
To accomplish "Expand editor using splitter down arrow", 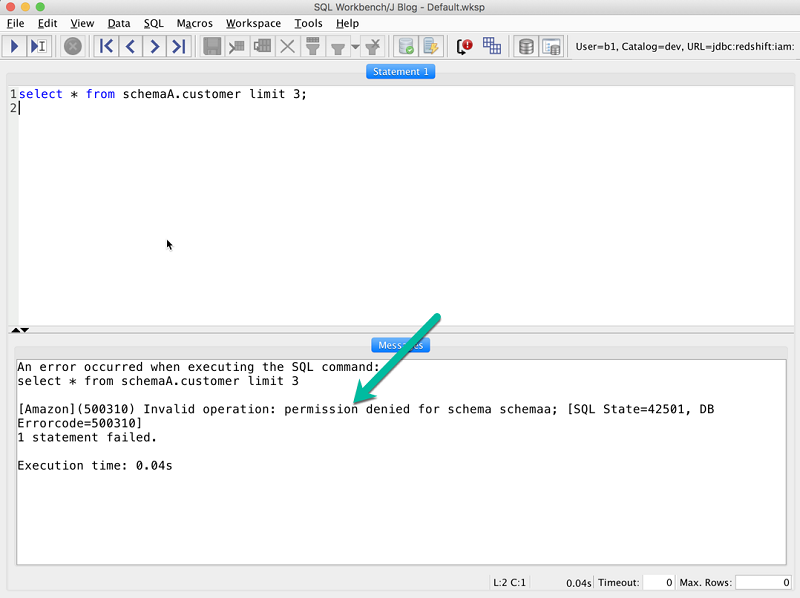I will tap(24, 330).
